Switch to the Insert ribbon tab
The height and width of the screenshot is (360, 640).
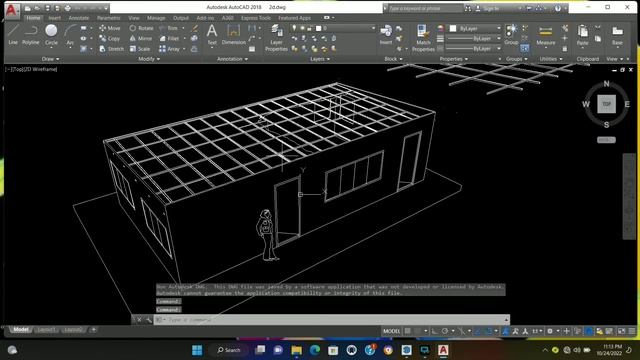tap(54, 18)
